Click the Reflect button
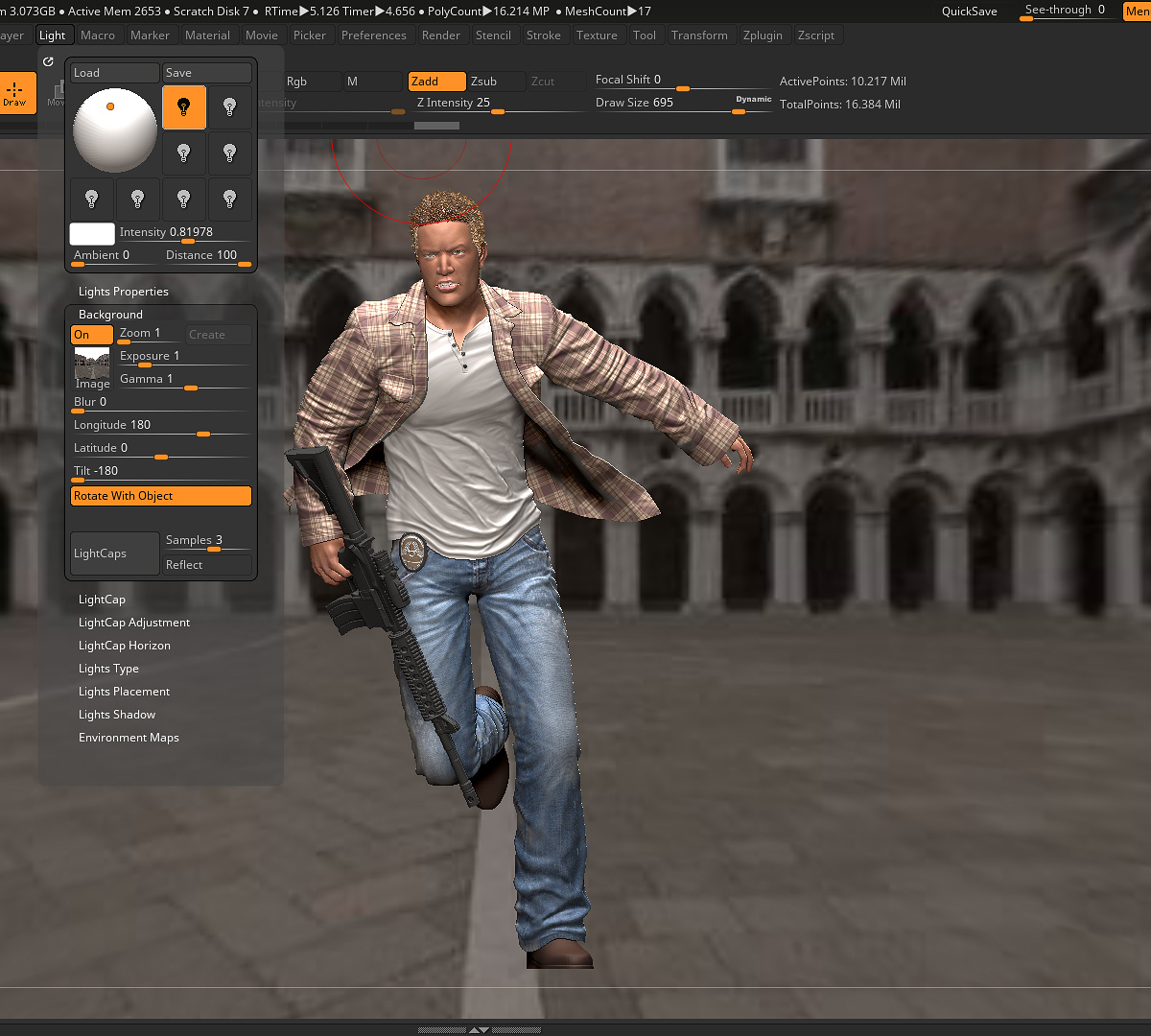Viewport: 1151px width, 1036px height. click(207, 565)
